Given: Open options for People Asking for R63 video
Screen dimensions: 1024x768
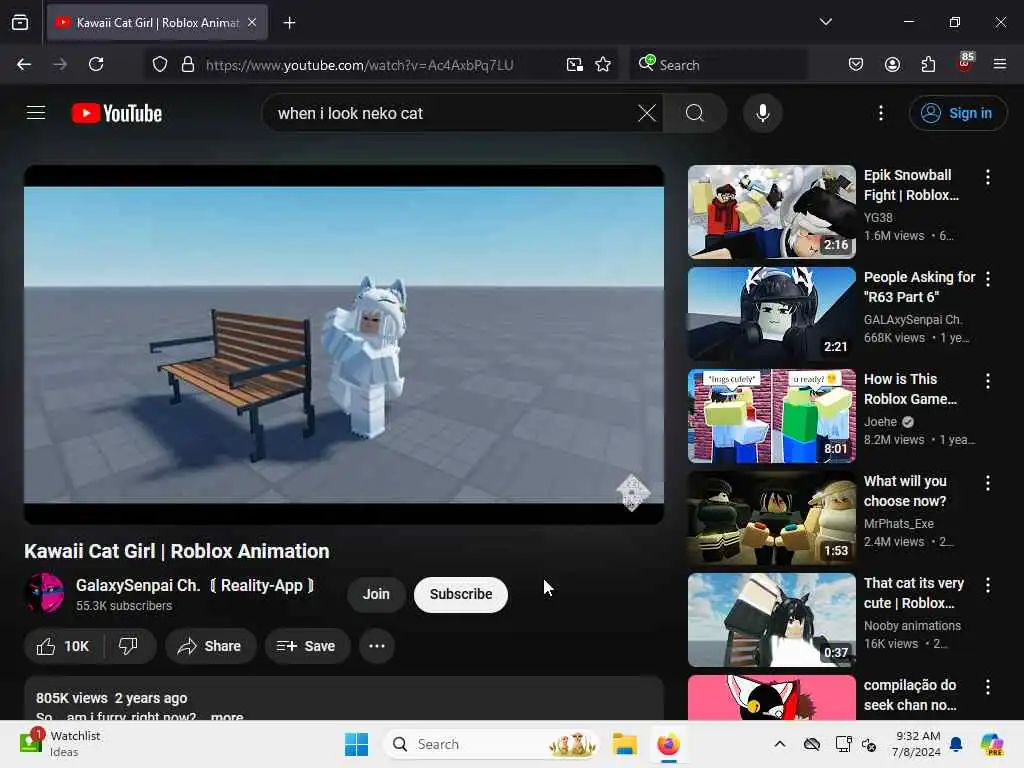Looking at the screenshot, I should [x=988, y=279].
